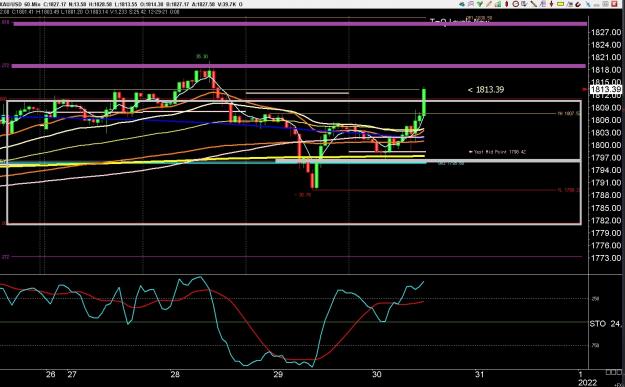This screenshot has width=625, height=387.
Task: Click the round clock toolbar icon
Action: [x=515, y=4]
